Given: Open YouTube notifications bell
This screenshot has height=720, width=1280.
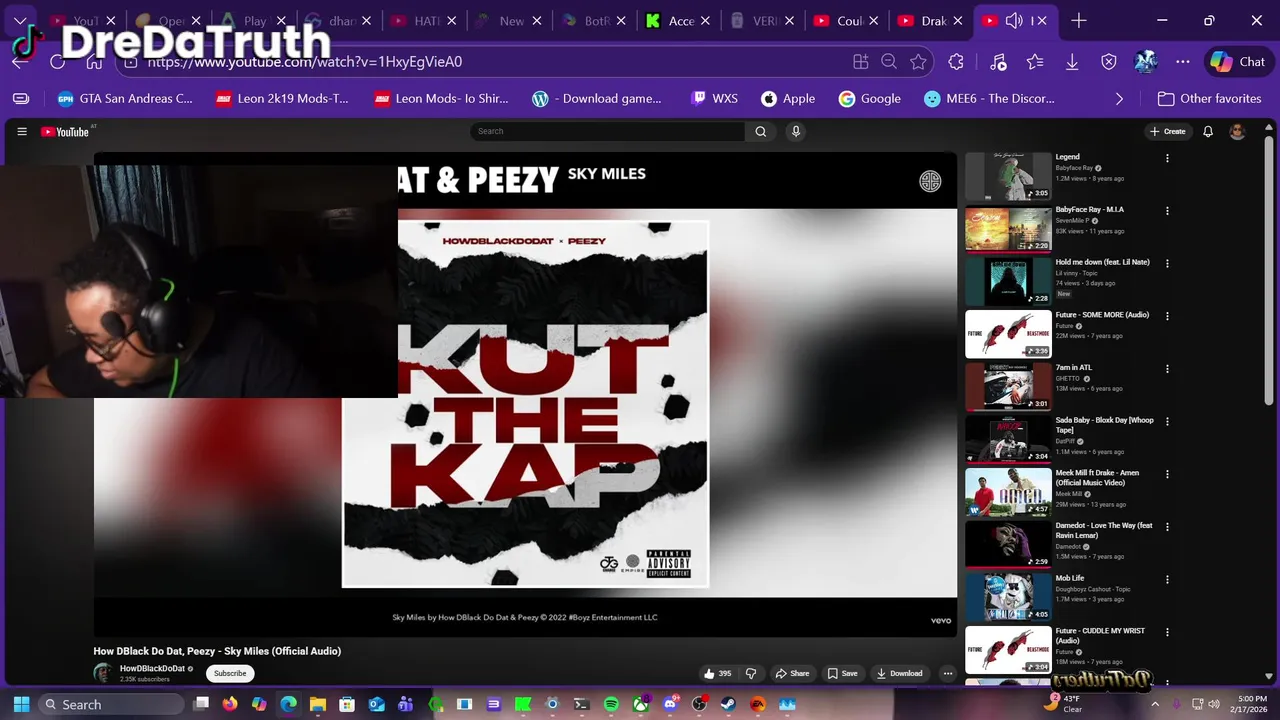Looking at the screenshot, I should point(1208,132).
